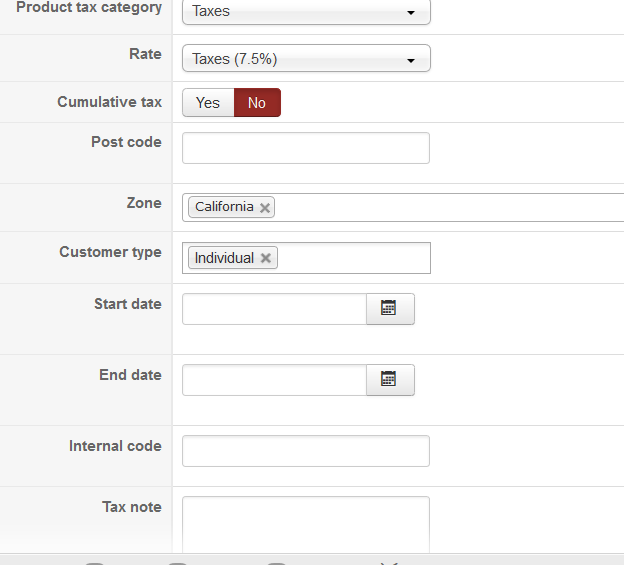Screen dimensions: 624x565
Task: Click the Tax note field label
Action: (x=131, y=507)
